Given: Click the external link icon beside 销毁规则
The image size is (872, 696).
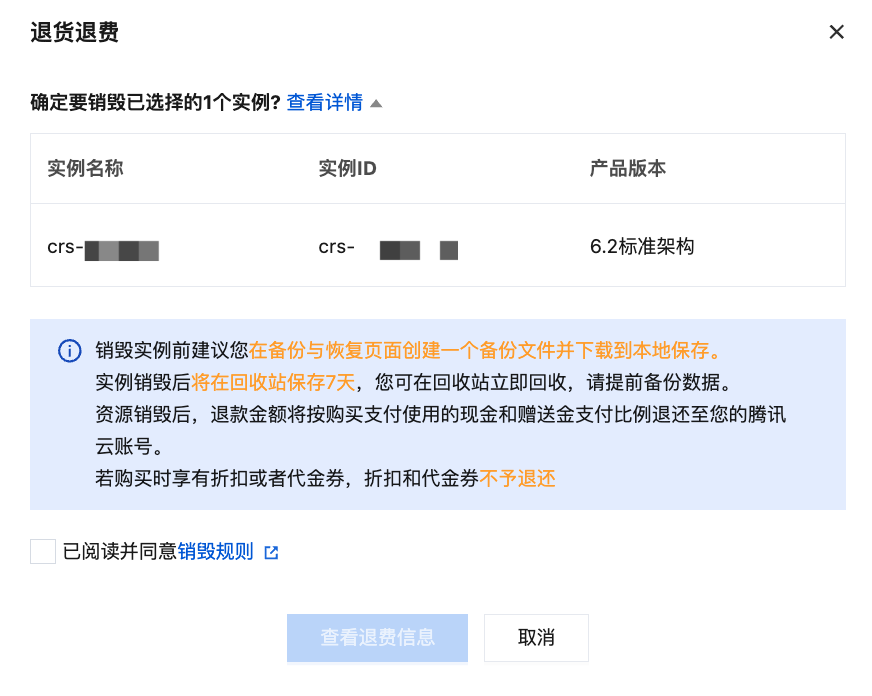Looking at the screenshot, I should pos(271,552).
